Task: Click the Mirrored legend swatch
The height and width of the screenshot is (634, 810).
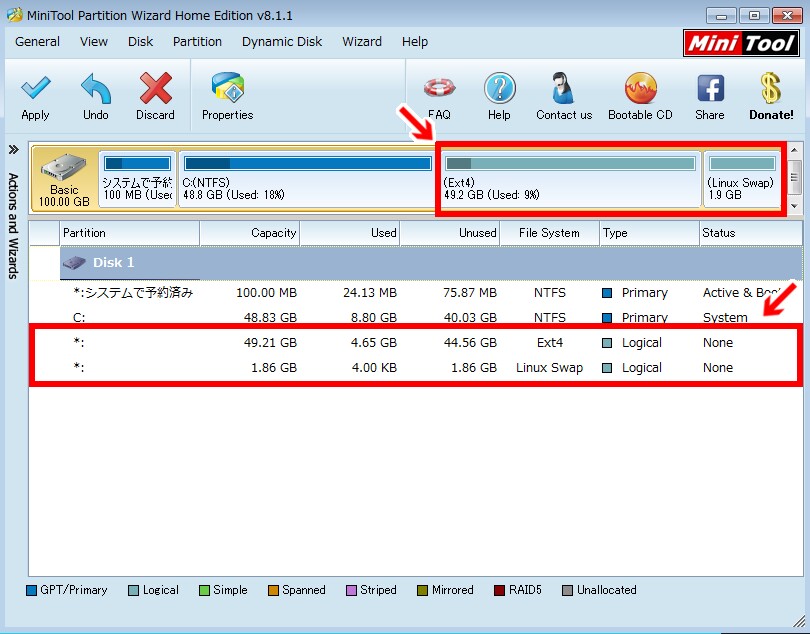Action: pos(423,590)
